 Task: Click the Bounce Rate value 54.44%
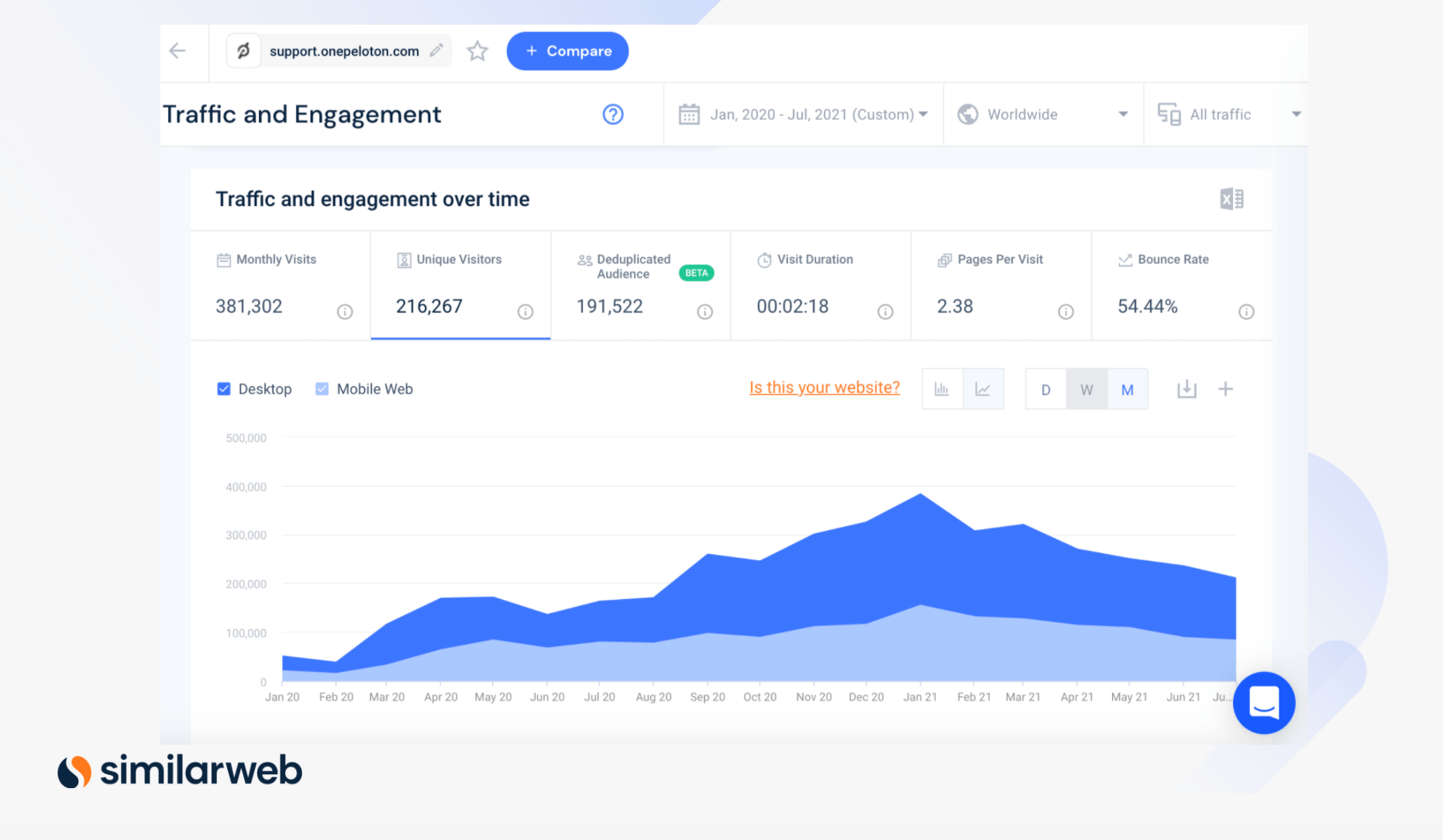pos(1148,306)
